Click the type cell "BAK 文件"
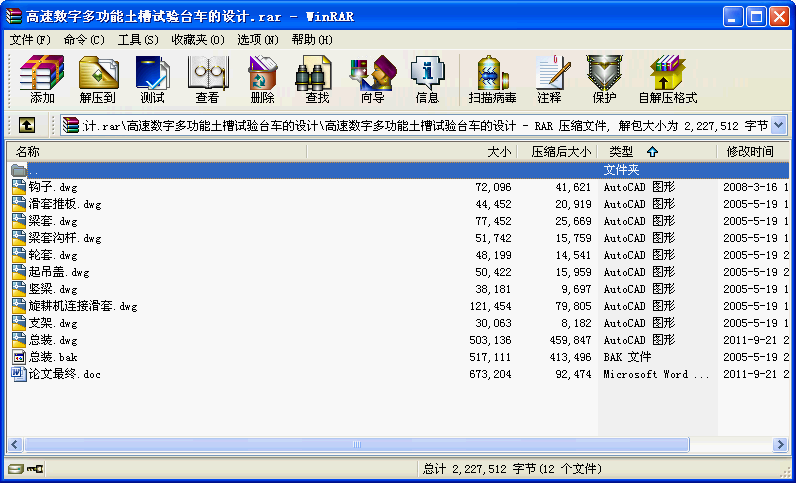 coord(627,357)
